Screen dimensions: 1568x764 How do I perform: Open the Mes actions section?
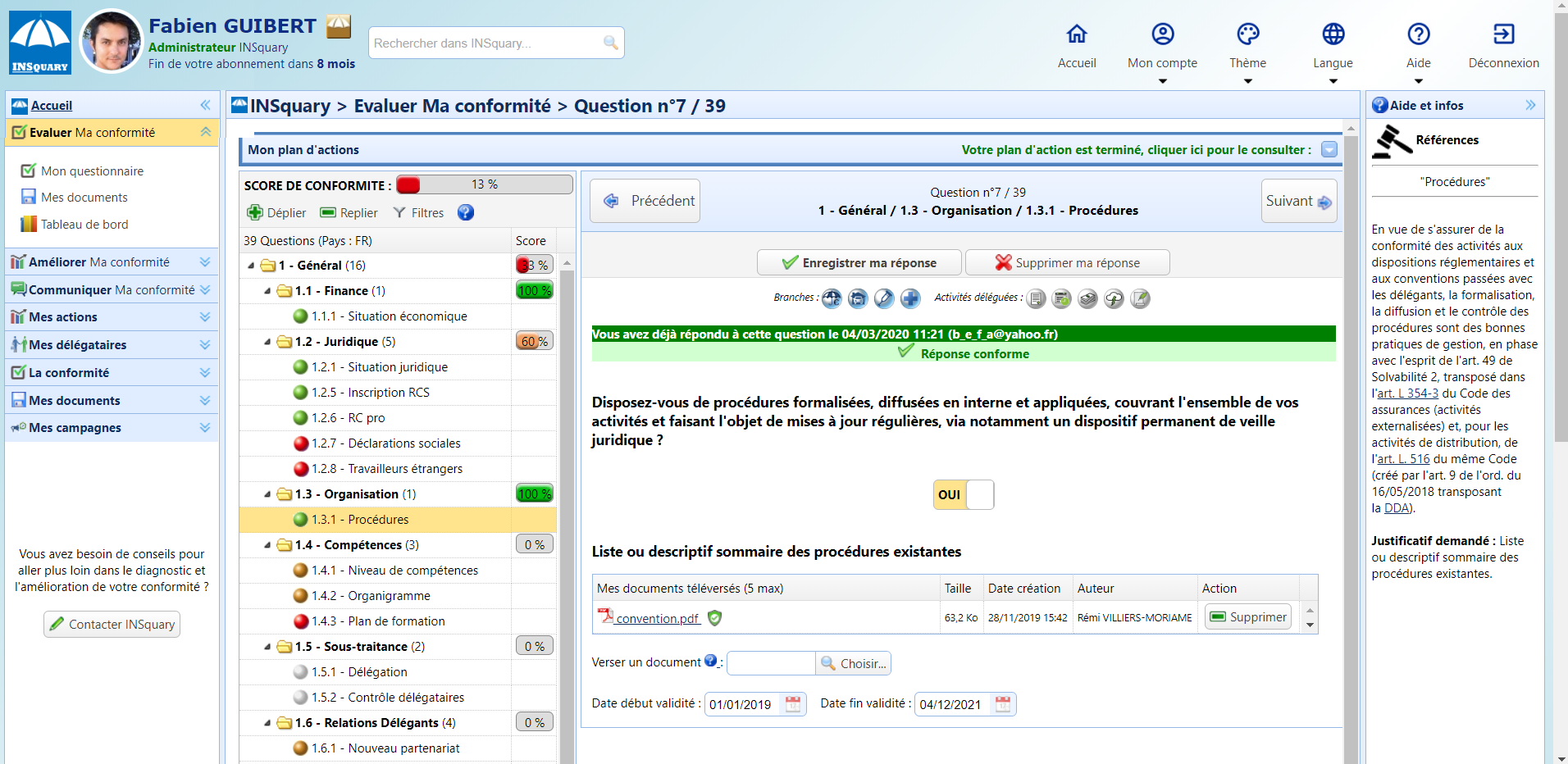[112, 317]
